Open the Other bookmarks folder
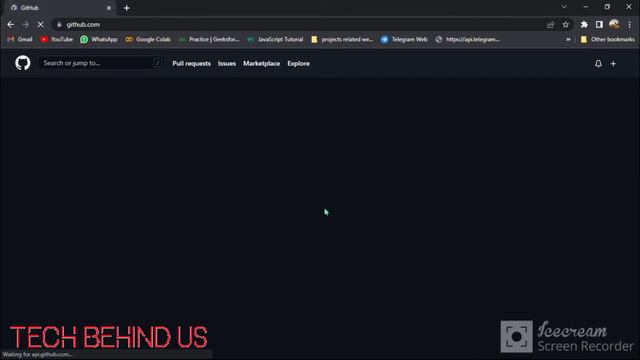The image size is (640, 360). tap(608, 39)
